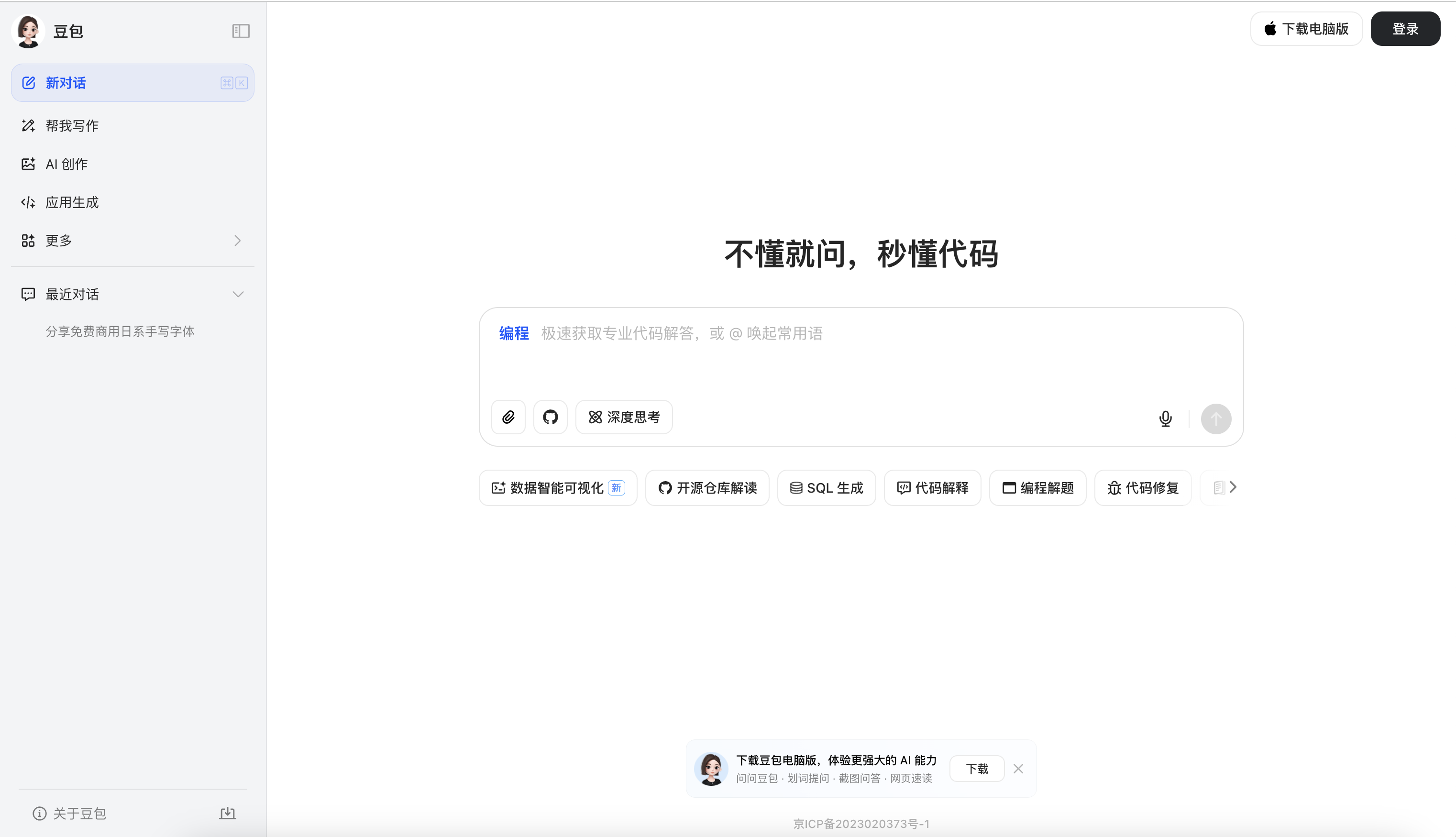
Task: Open 帮我写作 from the sidebar
Action: pyautogui.click(x=72, y=125)
